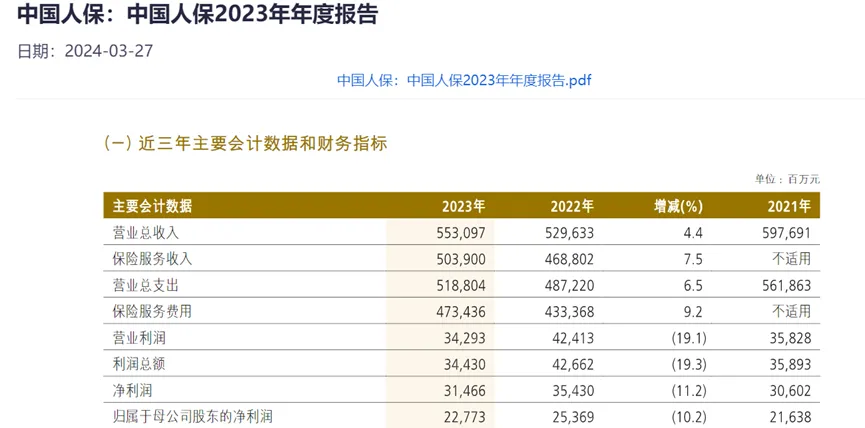
Task: Select the 2023年 column header
Action: tap(463, 206)
